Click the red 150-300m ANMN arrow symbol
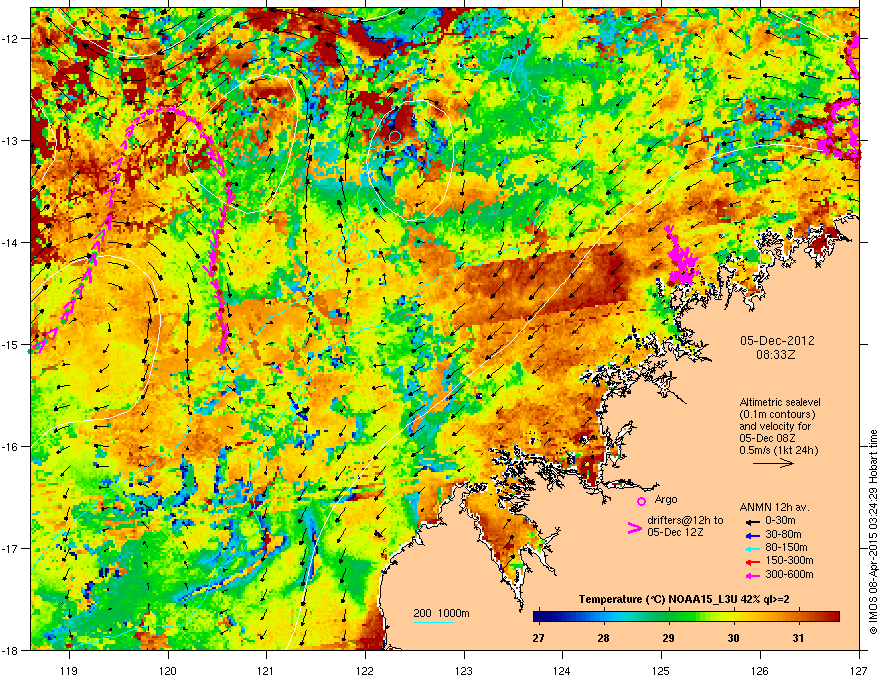Image resolution: width=880 pixels, height=680 pixels. pyautogui.click(x=753, y=561)
